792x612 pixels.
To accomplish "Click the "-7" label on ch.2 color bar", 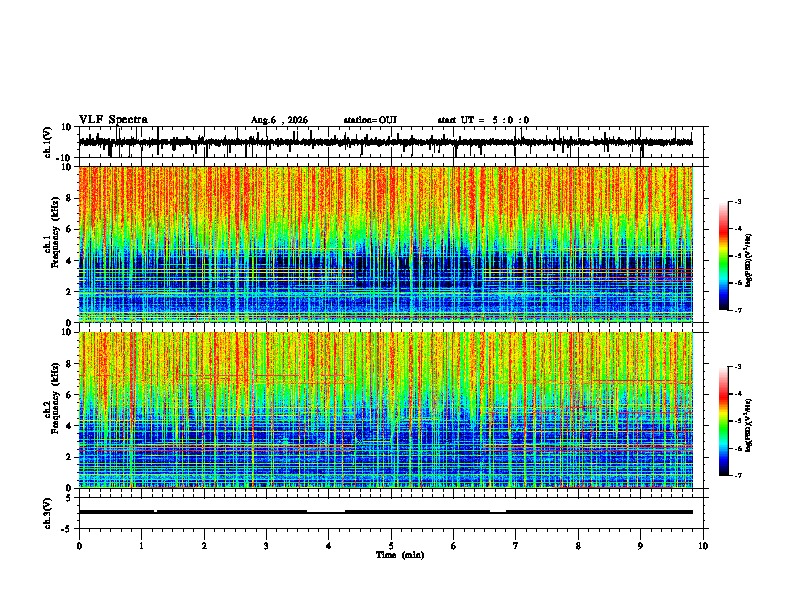I will (738, 476).
